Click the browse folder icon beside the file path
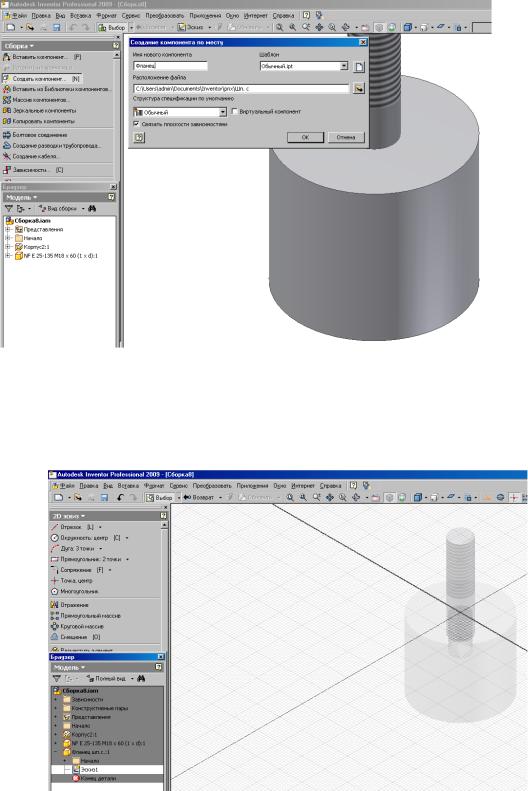 [x=359, y=88]
